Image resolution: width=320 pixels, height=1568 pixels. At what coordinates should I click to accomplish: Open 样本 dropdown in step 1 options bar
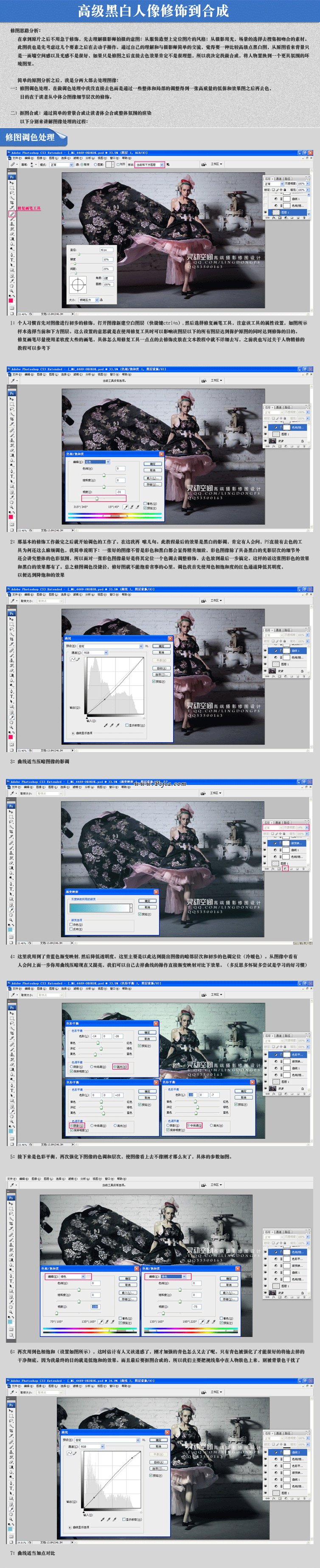pos(150,165)
